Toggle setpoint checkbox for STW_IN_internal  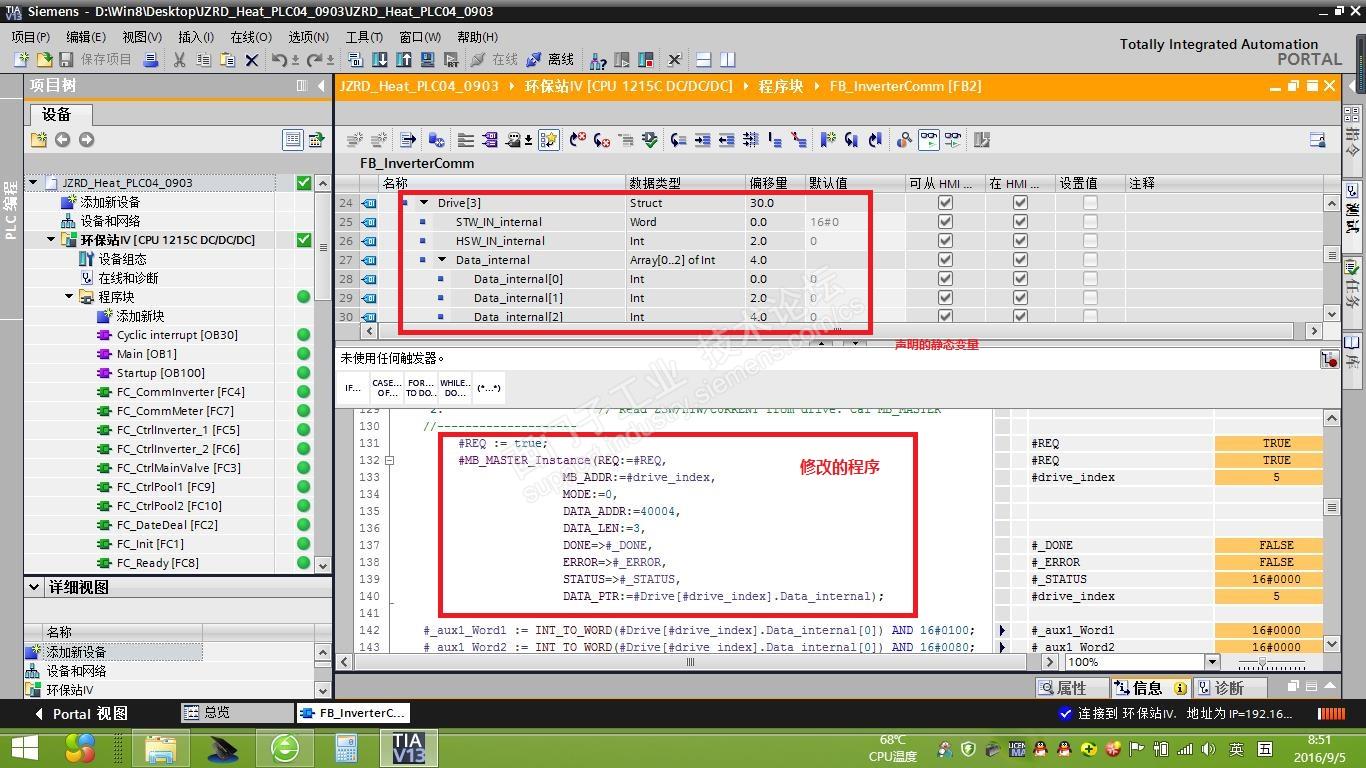1090,222
